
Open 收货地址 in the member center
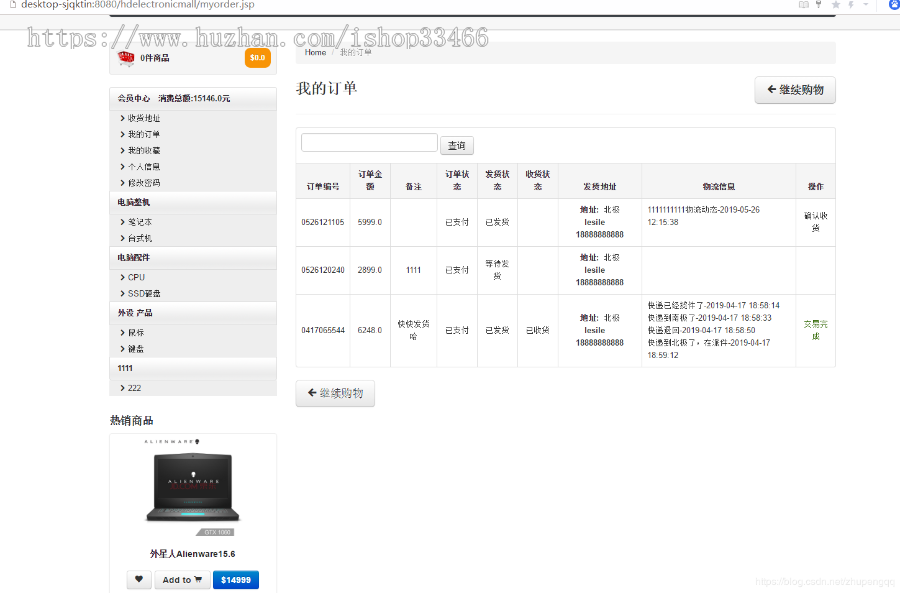[143, 118]
